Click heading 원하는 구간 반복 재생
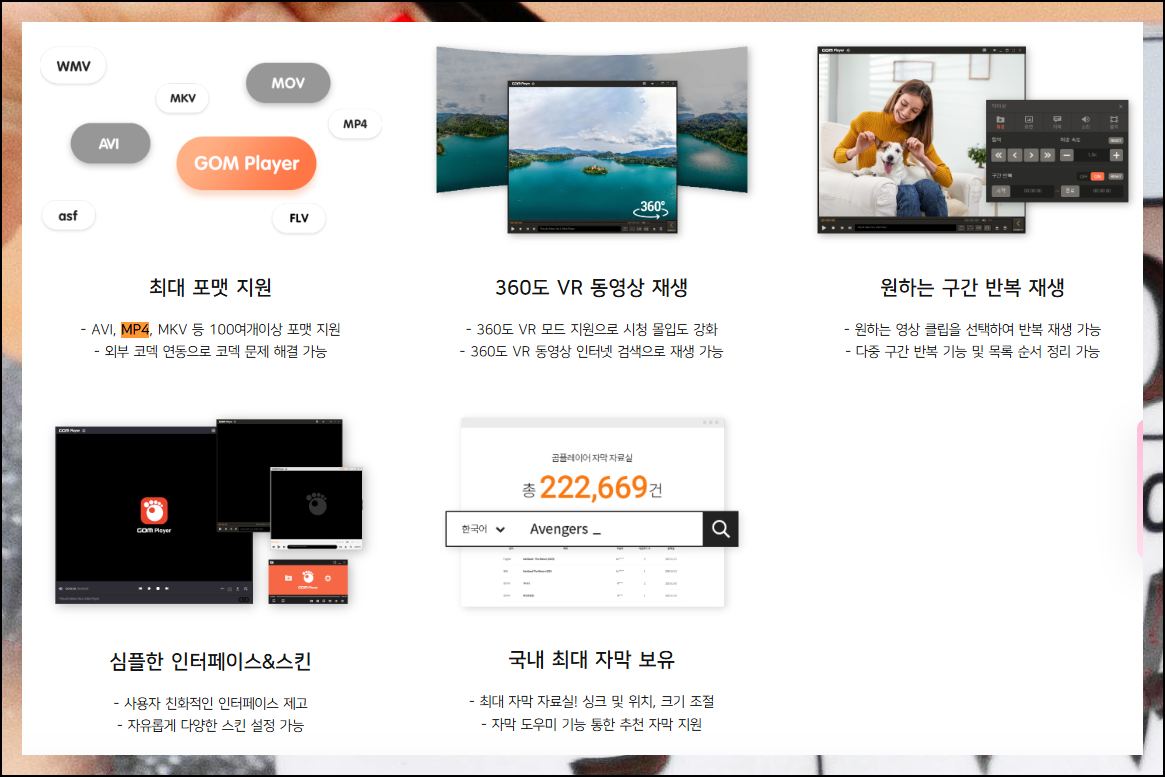Image resolution: width=1165 pixels, height=777 pixels. [x=972, y=287]
